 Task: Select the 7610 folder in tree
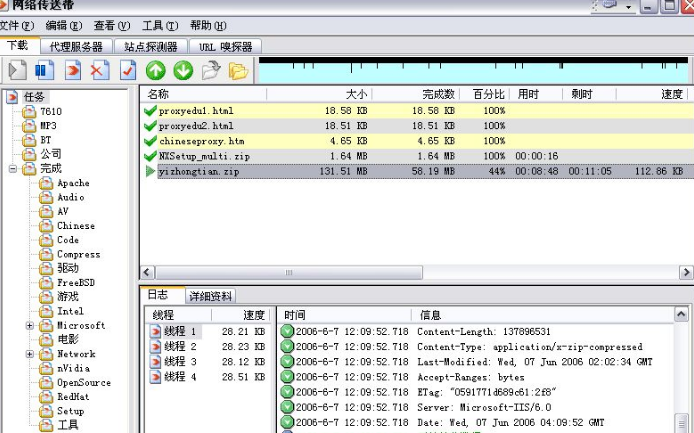click(51, 111)
